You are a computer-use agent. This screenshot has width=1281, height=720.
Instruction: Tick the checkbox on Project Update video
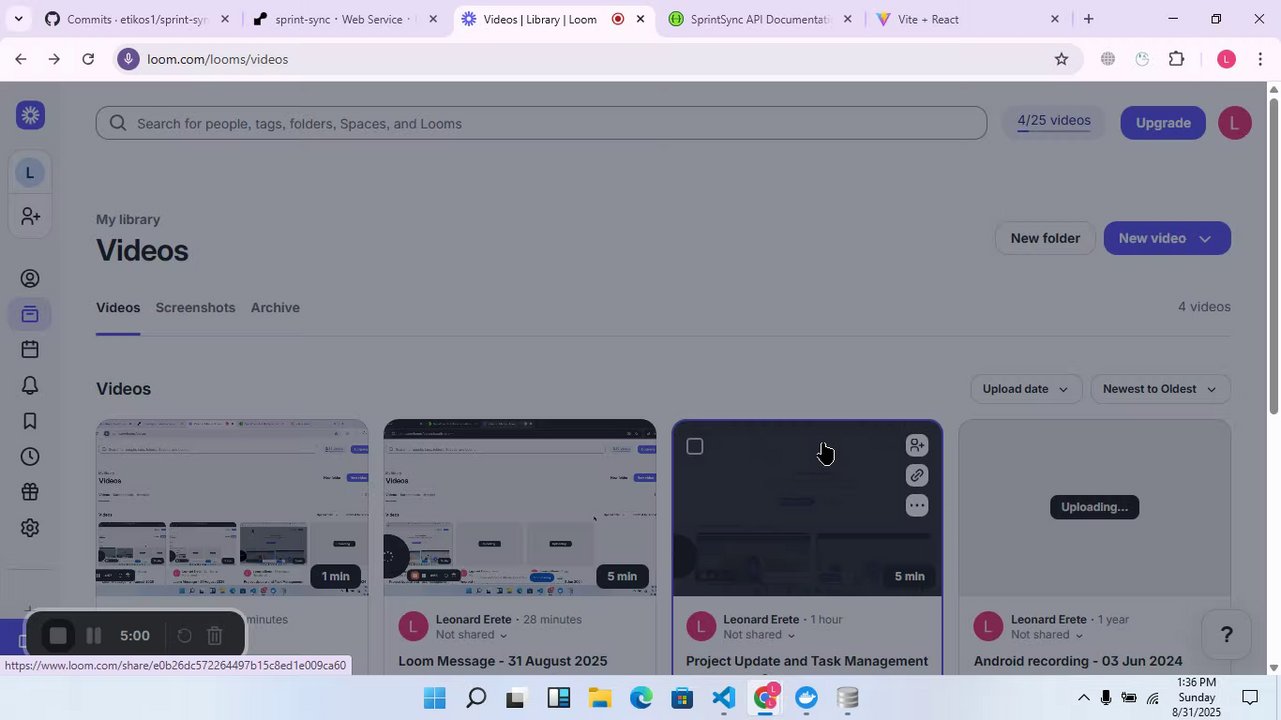tap(695, 447)
